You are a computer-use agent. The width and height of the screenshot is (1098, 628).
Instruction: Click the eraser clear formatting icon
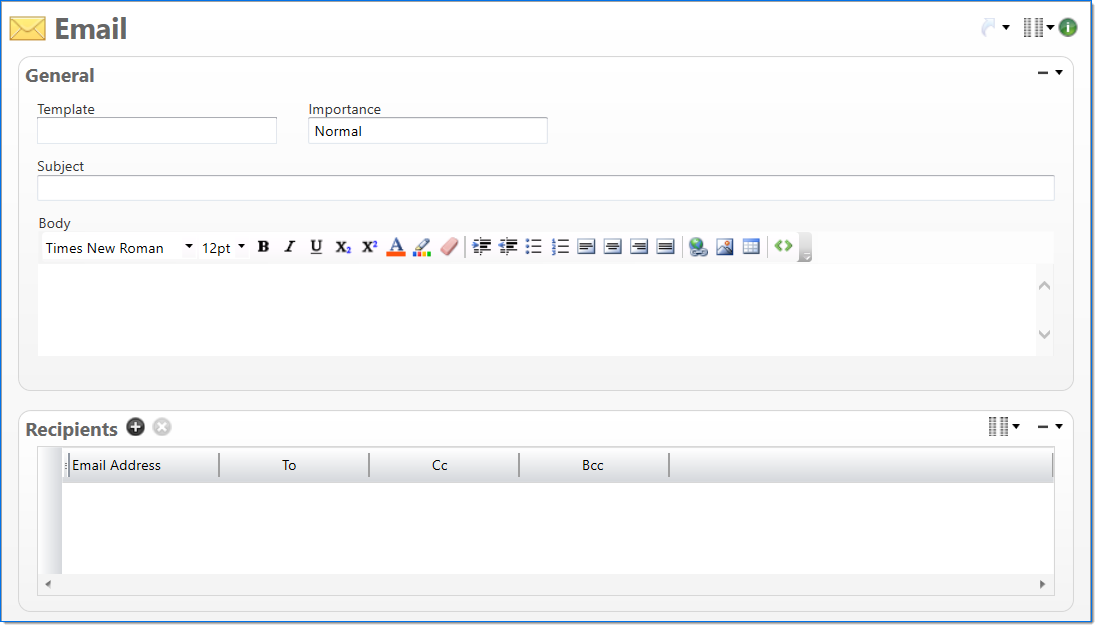click(x=449, y=247)
